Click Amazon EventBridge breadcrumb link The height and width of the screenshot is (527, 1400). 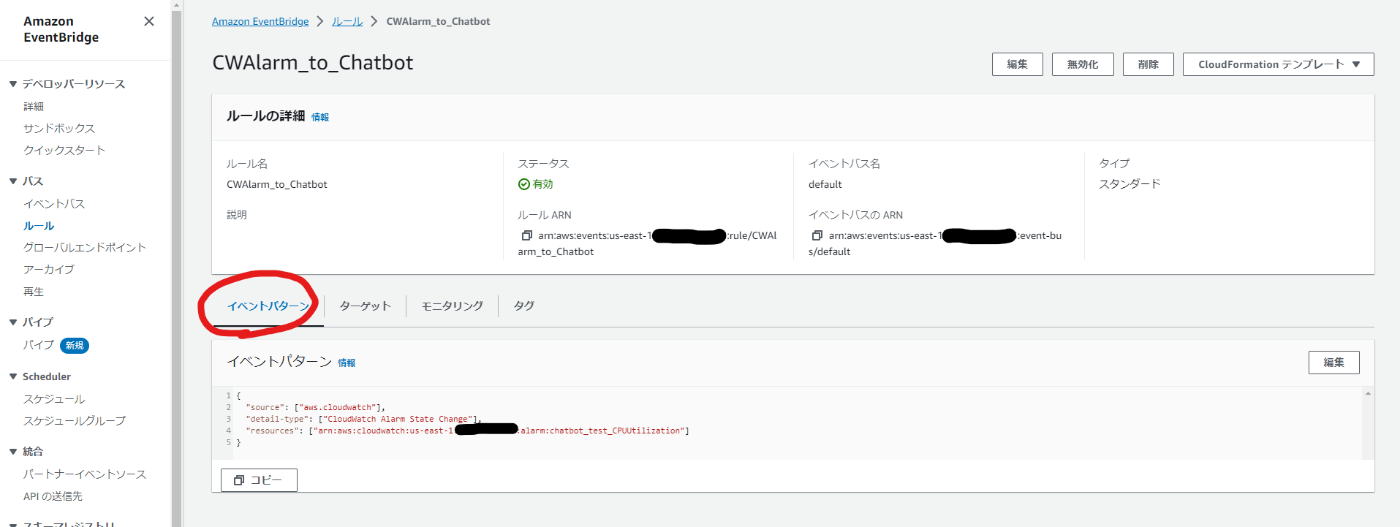coord(260,21)
